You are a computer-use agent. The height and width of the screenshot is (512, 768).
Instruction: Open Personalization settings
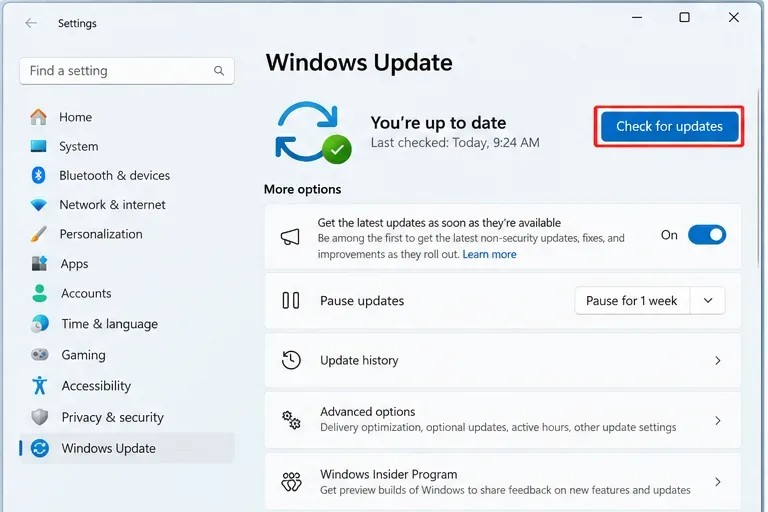pos(127,234)
